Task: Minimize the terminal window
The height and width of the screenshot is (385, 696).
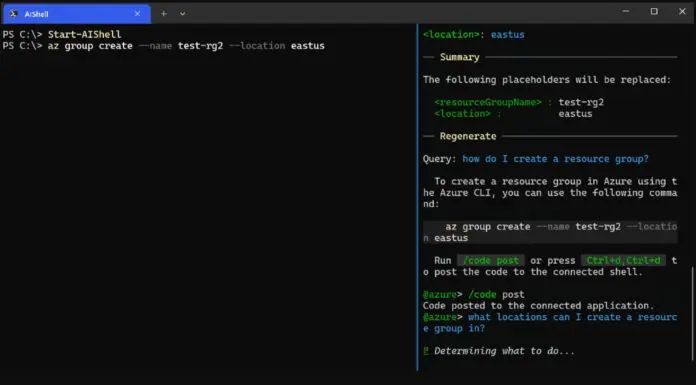Action: tap(626, 12)
